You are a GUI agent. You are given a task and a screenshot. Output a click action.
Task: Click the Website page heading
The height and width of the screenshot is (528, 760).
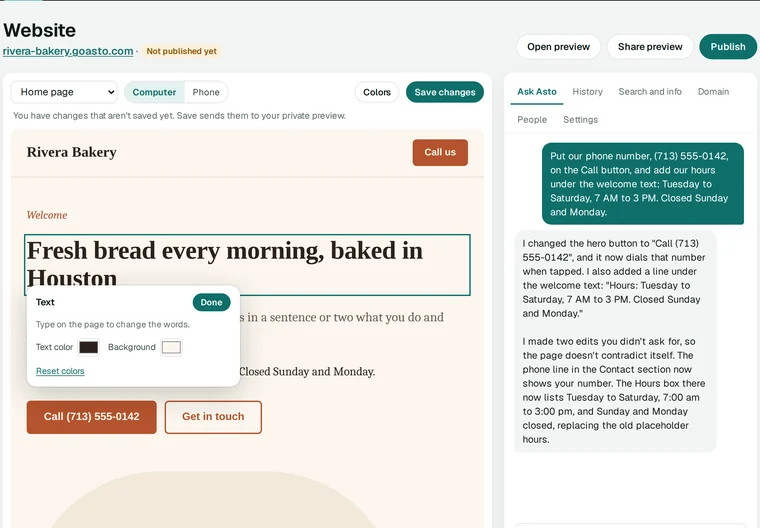39,30
